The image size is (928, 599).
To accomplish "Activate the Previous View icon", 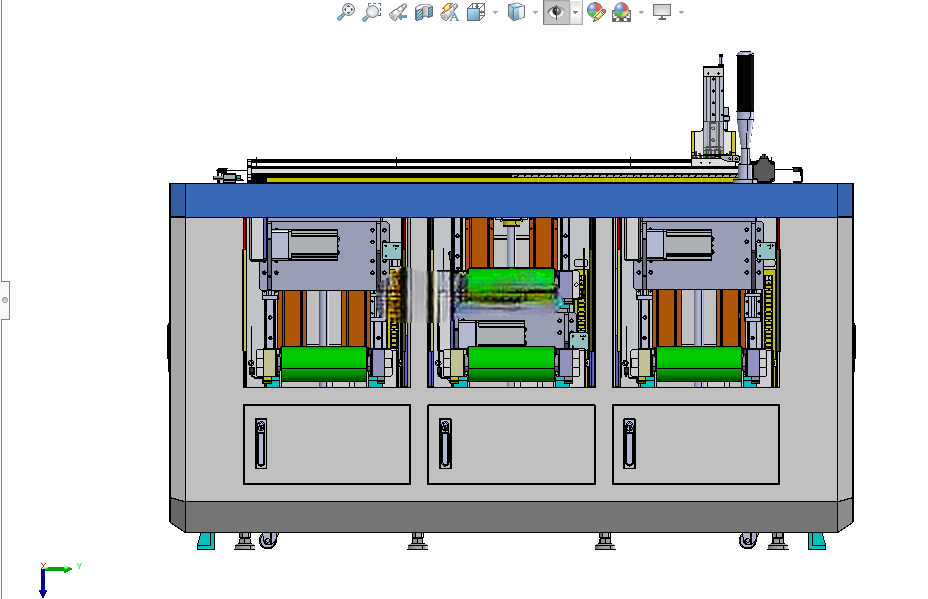I will coord(398,12).
